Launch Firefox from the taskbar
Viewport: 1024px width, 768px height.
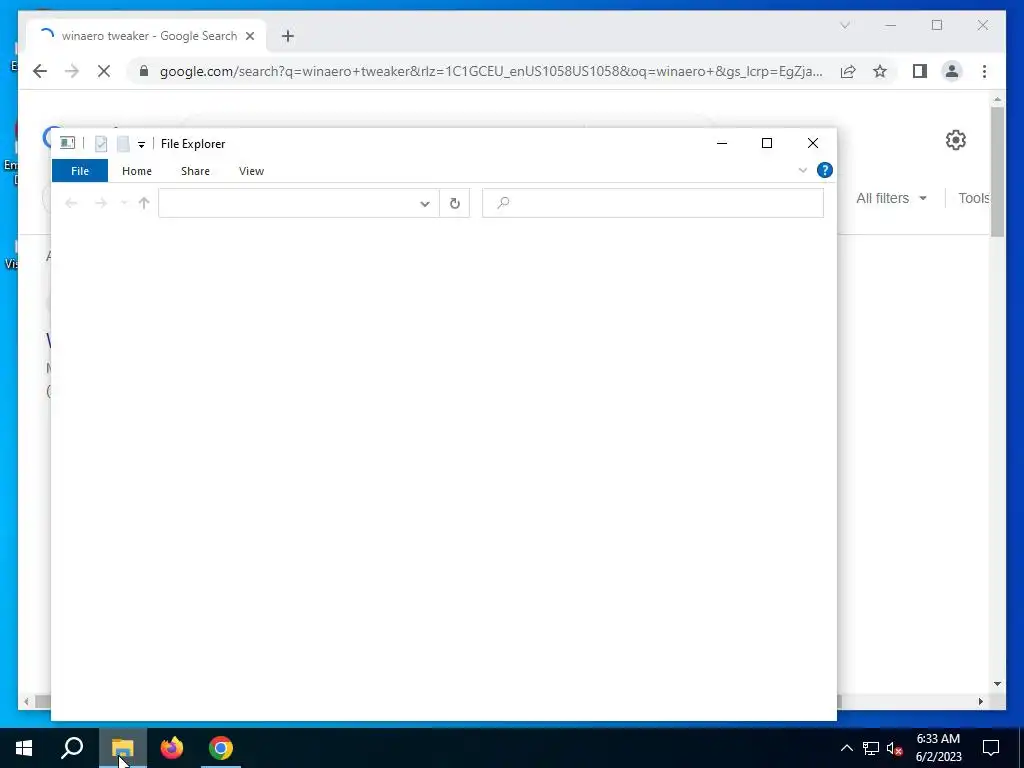[172, 748]
